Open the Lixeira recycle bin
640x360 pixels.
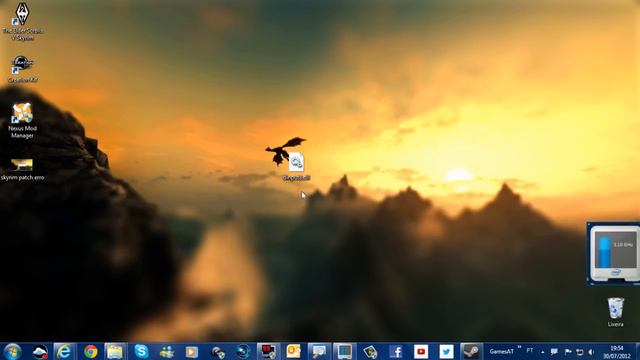[616, 312]
